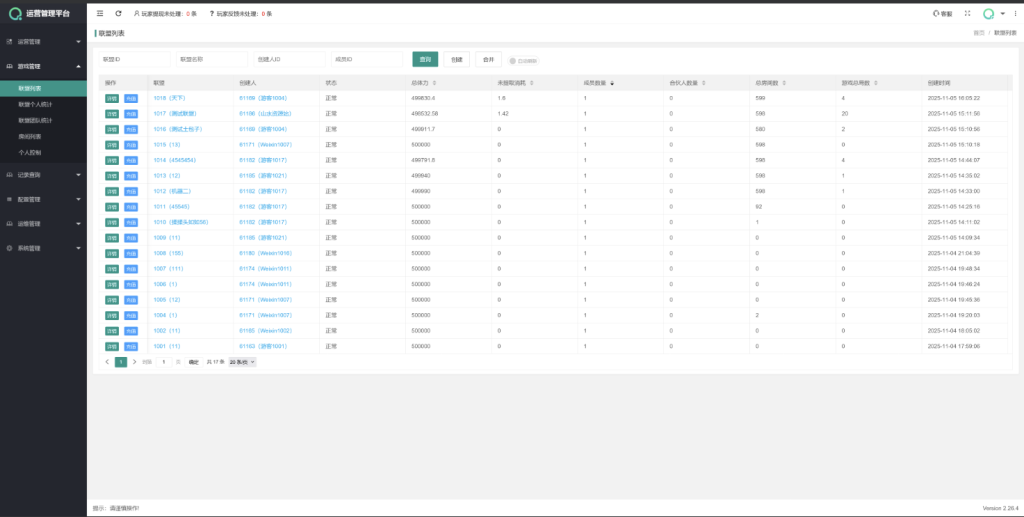Sort by 总体力 column sort icon
Viewport: 1024px width, 517px height.
(436, 82)
